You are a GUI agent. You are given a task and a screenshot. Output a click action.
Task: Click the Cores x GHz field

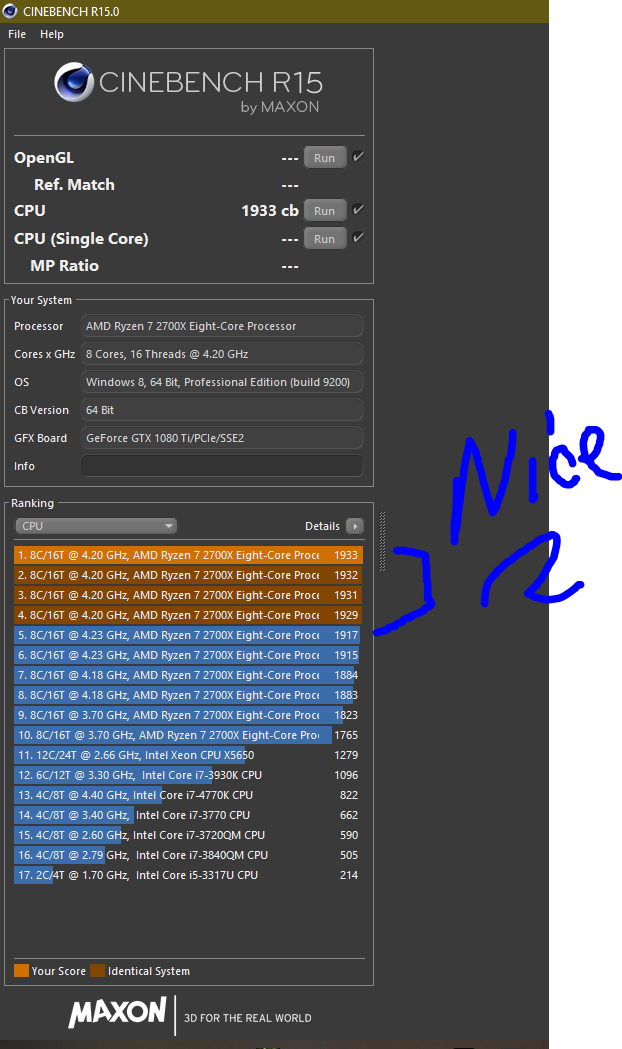[222, 355]
